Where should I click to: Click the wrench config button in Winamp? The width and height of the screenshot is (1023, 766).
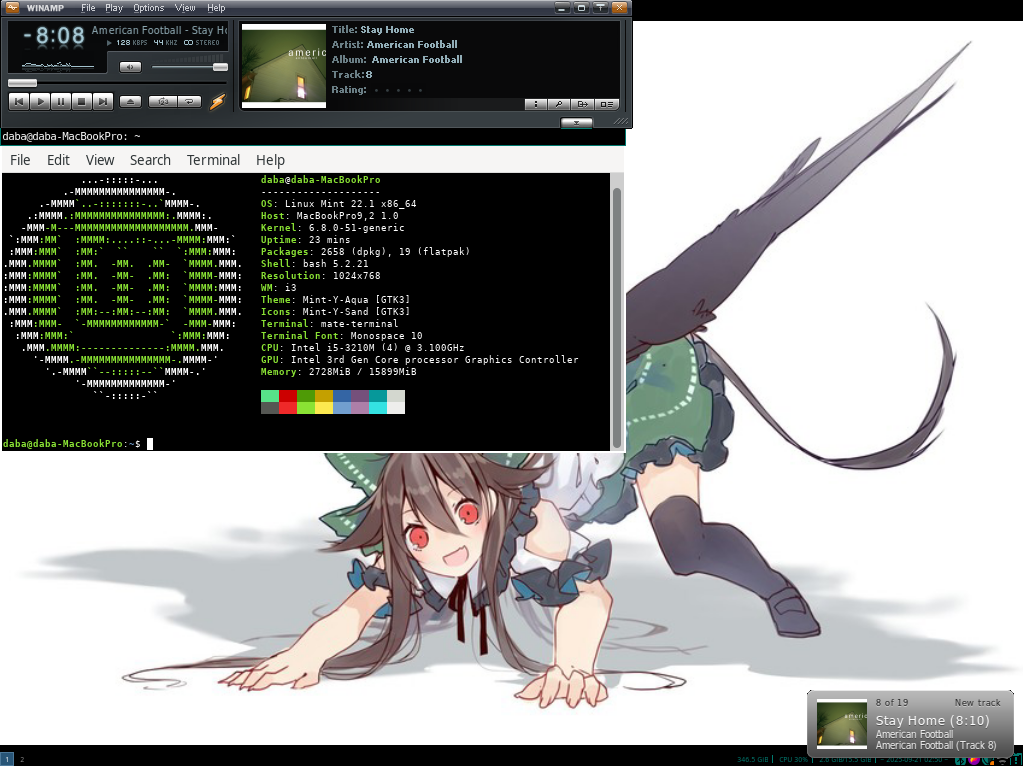coord(559,104)
